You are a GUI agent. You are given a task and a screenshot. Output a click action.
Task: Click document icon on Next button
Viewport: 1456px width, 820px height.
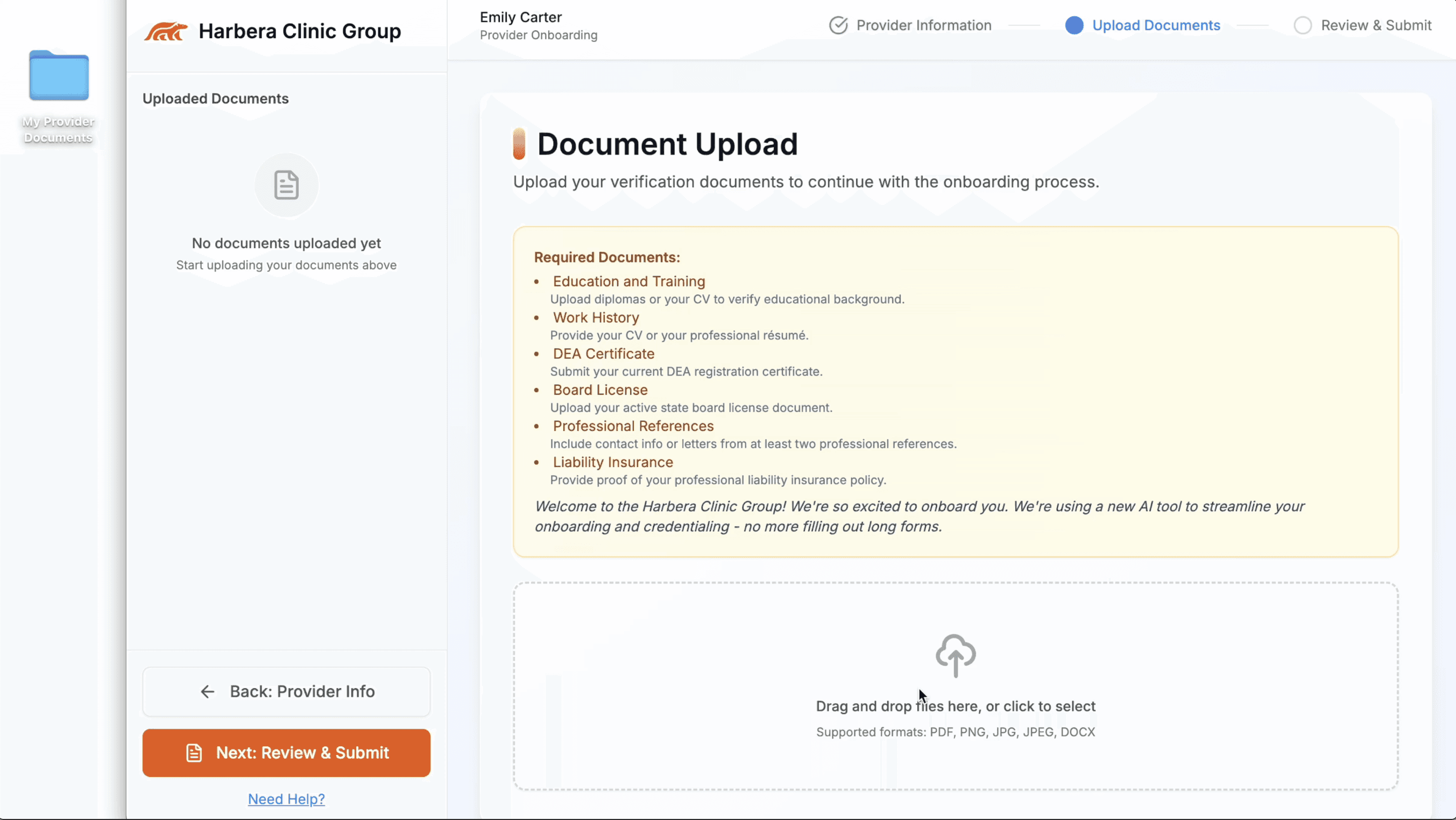pyautogui.click(x=194, y=753)
